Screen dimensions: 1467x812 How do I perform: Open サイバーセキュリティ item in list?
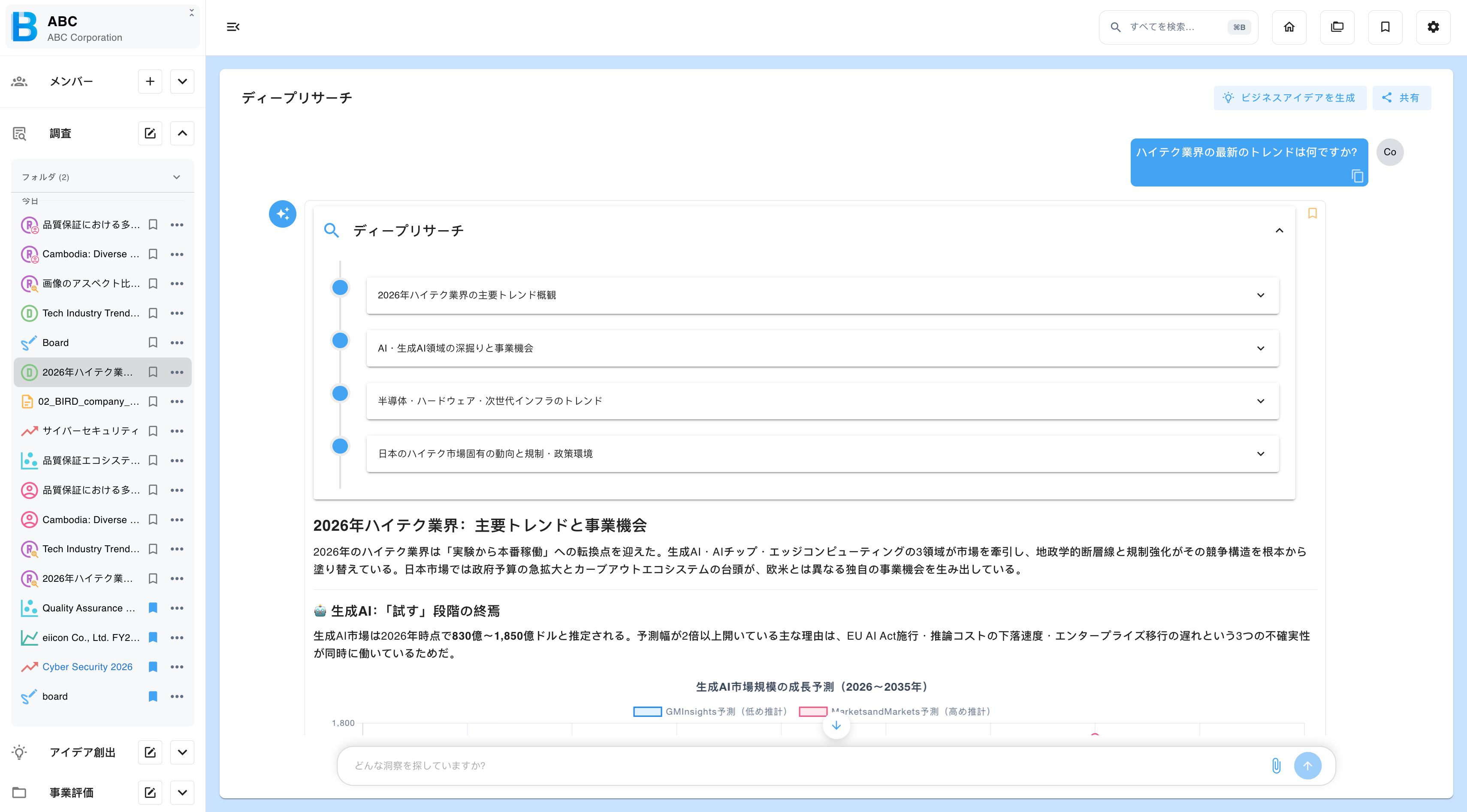tap(90, 431)
